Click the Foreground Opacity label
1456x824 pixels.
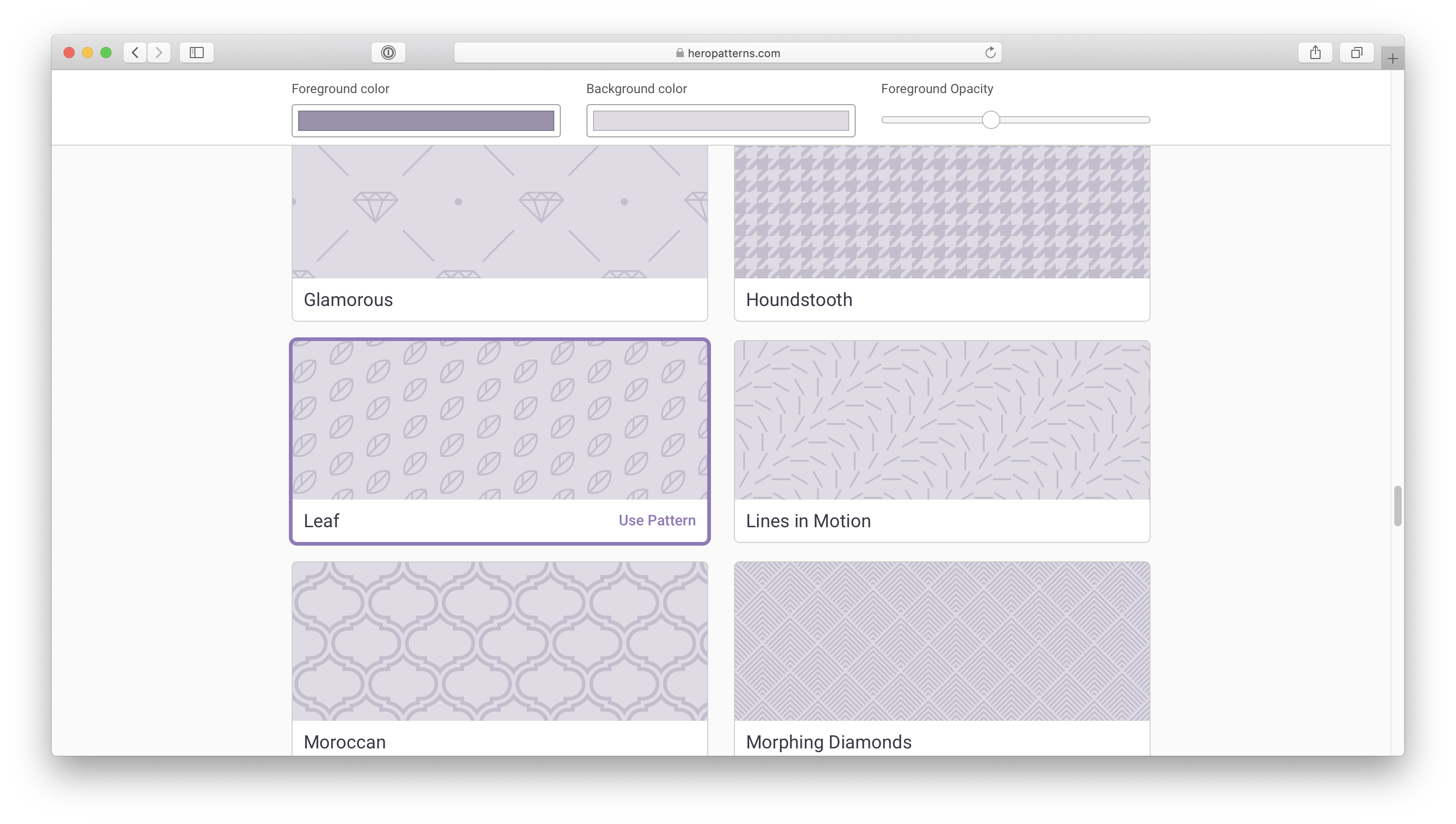(937, 89)
